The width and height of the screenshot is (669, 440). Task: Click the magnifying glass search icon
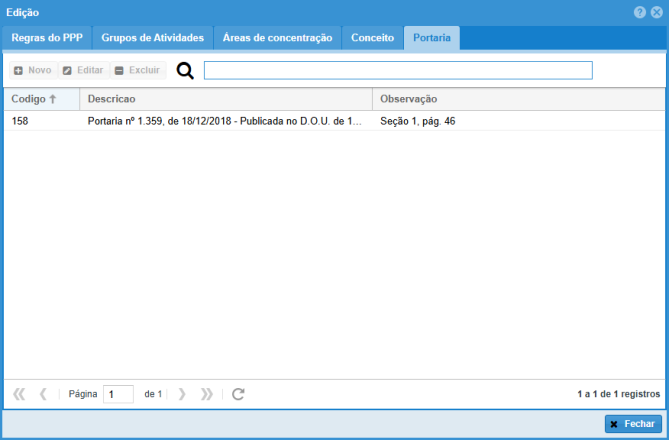(x=185, y=71)
